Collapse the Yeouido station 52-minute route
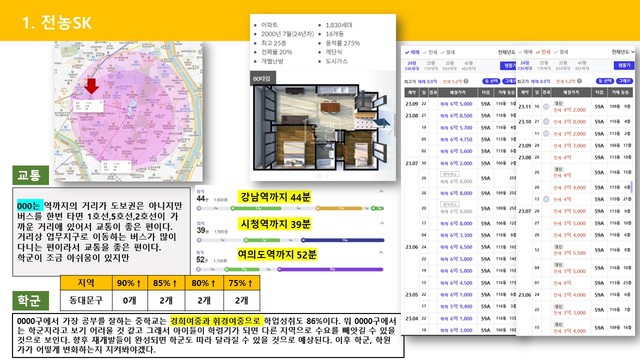This screenshot has height=360, width=640. pyautogui.click(x=381, y=253)
